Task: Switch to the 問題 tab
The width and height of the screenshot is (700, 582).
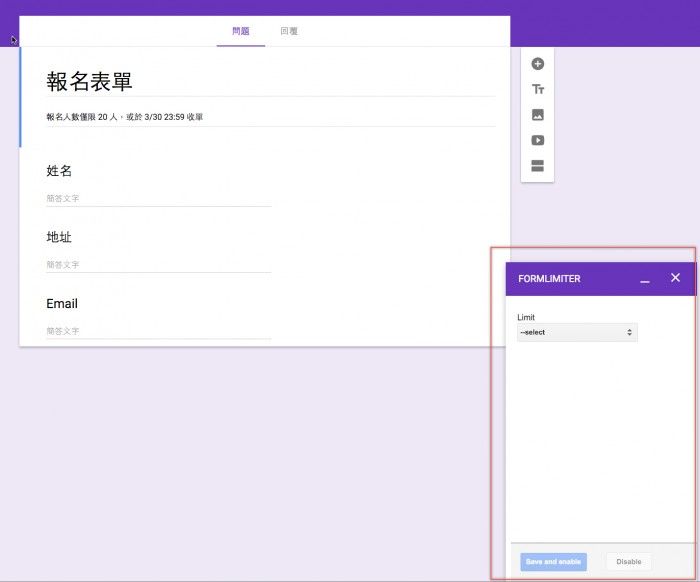Action: click(241, 31)
